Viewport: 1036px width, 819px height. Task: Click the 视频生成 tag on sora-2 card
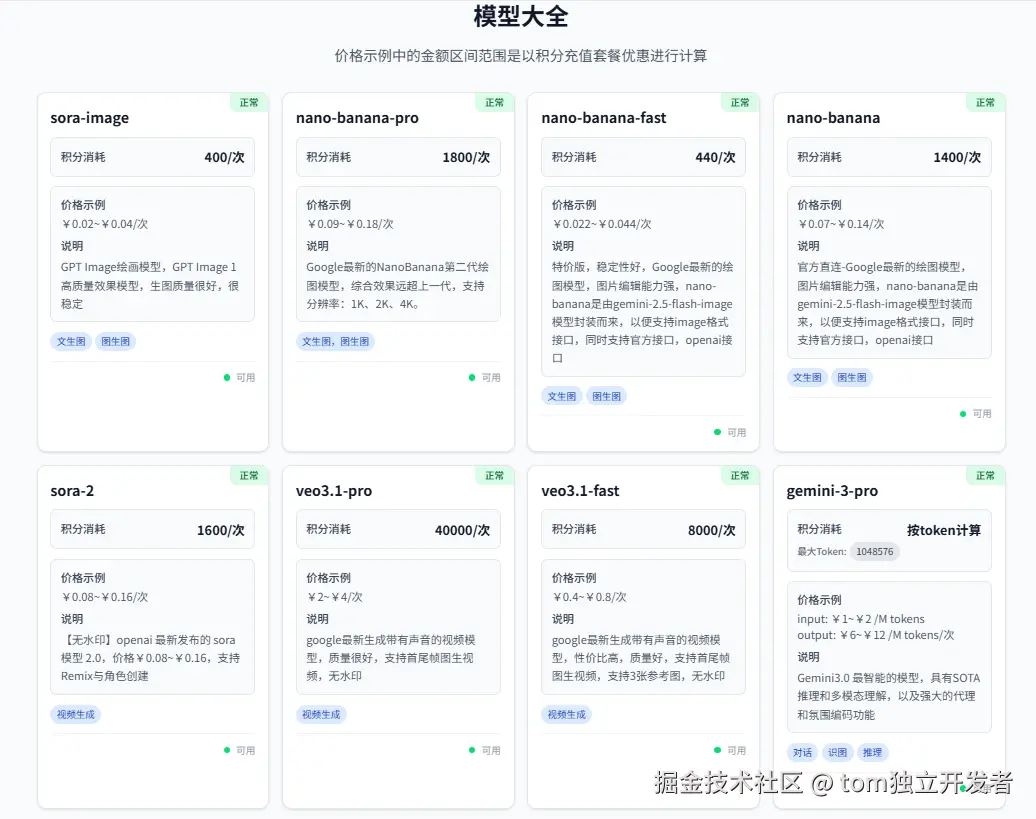75,715
